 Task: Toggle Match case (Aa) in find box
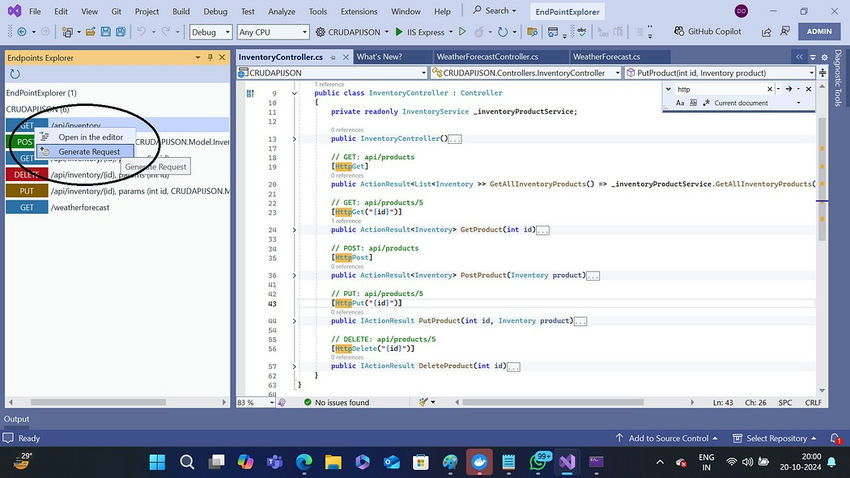pos(680,103)
